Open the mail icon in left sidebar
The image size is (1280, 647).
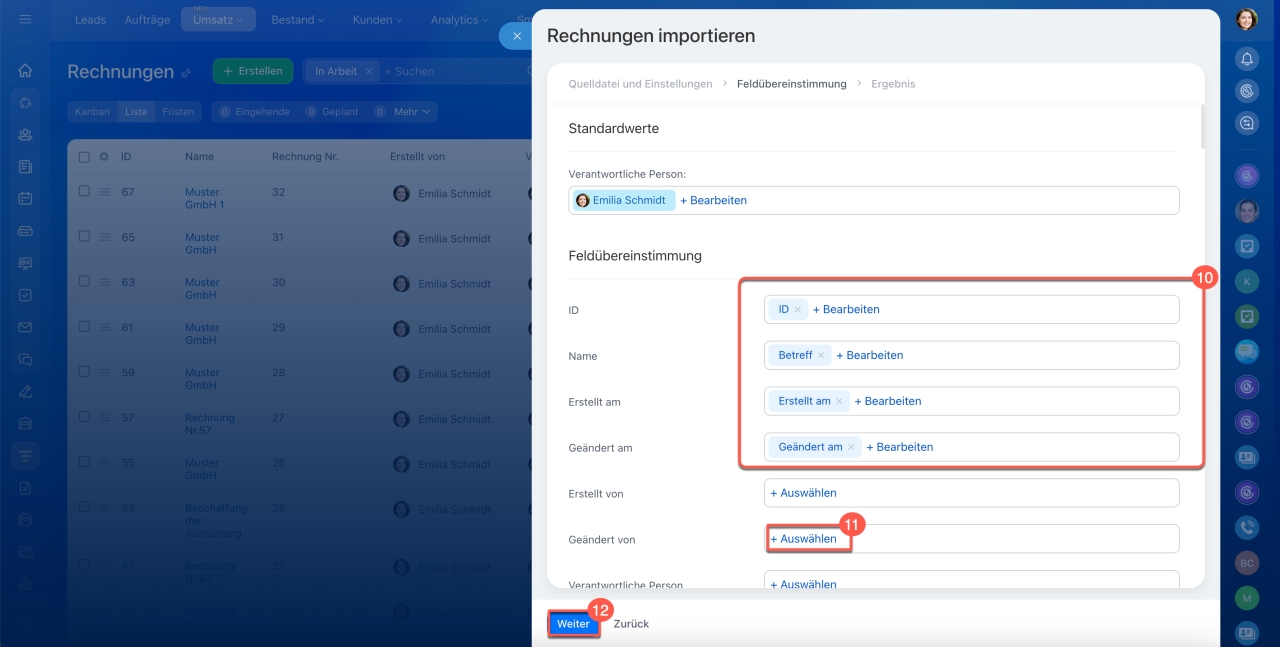(x=25, y=327)
